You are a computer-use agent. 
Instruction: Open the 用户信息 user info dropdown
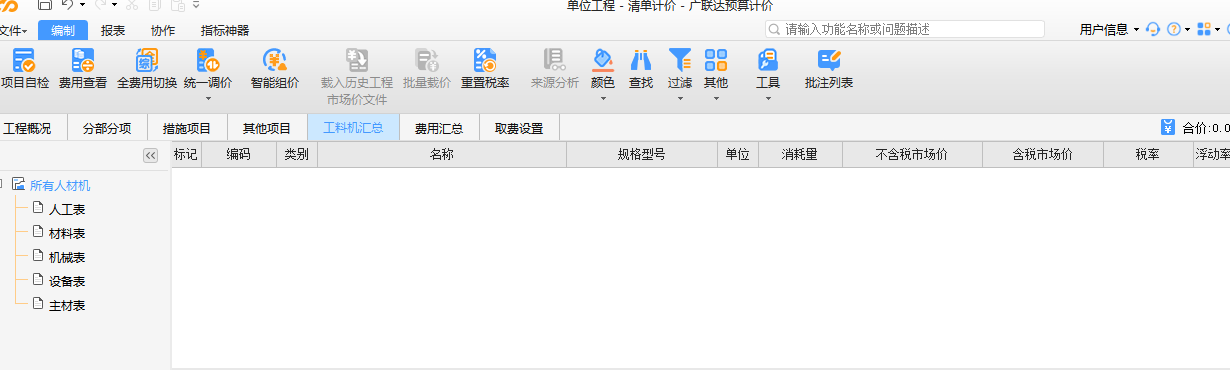pyautogui.click(x=1109, y=29)
